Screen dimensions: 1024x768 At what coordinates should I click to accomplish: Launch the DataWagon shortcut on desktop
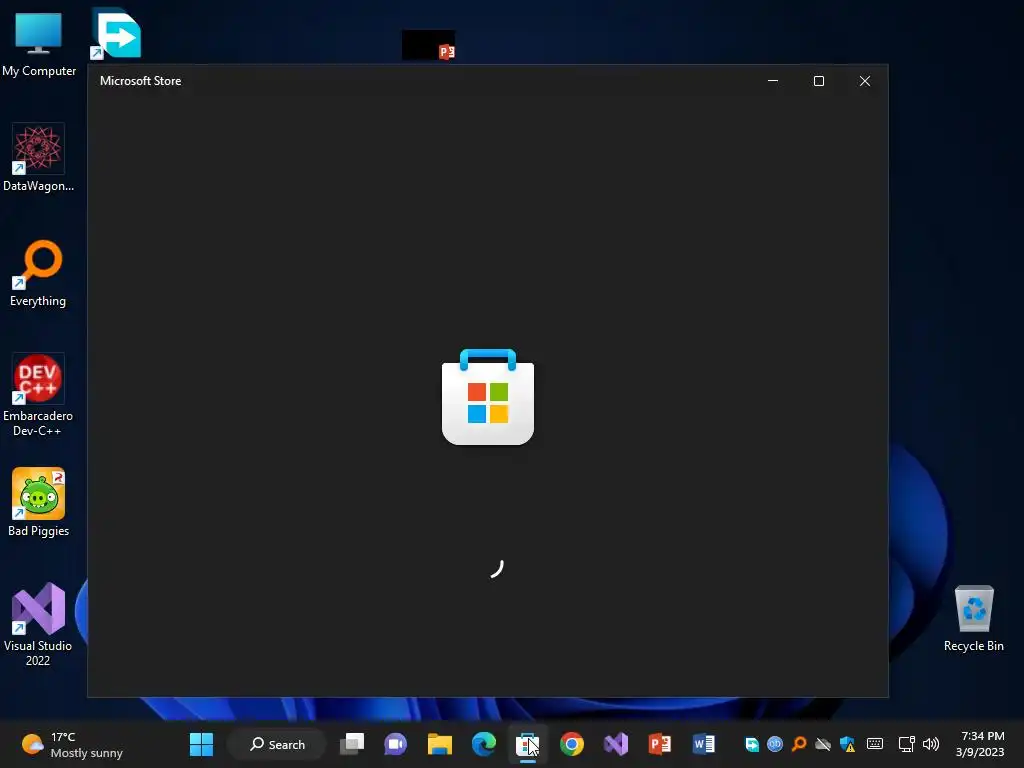tap(38, 157)
